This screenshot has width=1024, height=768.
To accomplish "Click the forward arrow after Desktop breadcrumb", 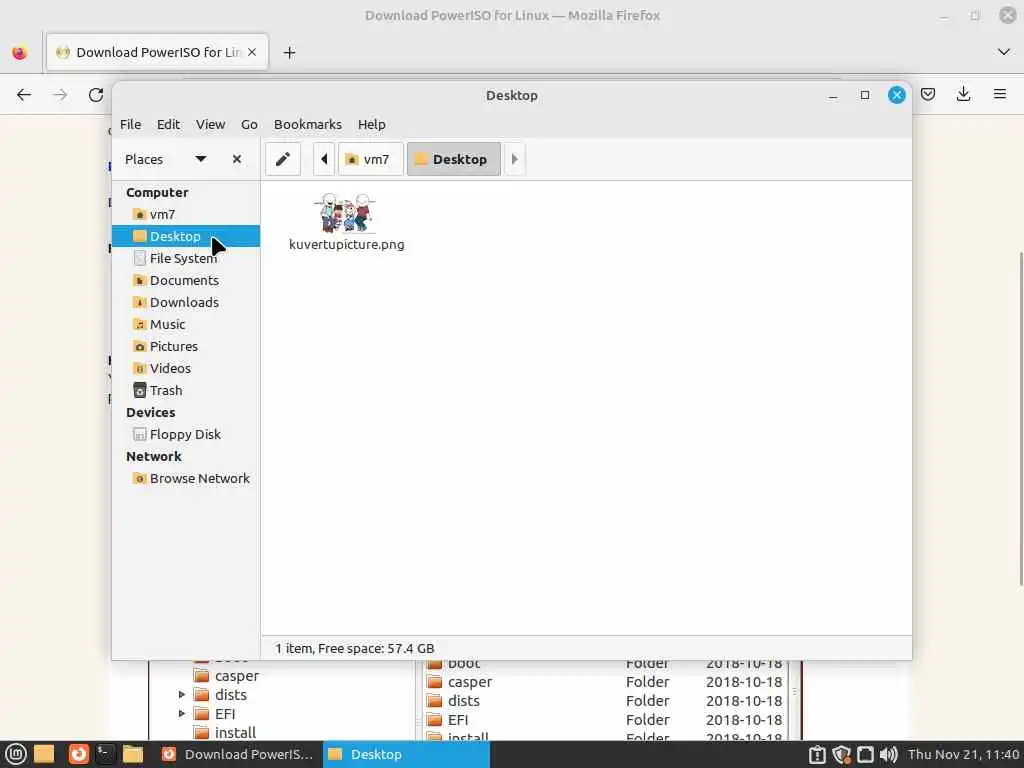I will (515, 159).
